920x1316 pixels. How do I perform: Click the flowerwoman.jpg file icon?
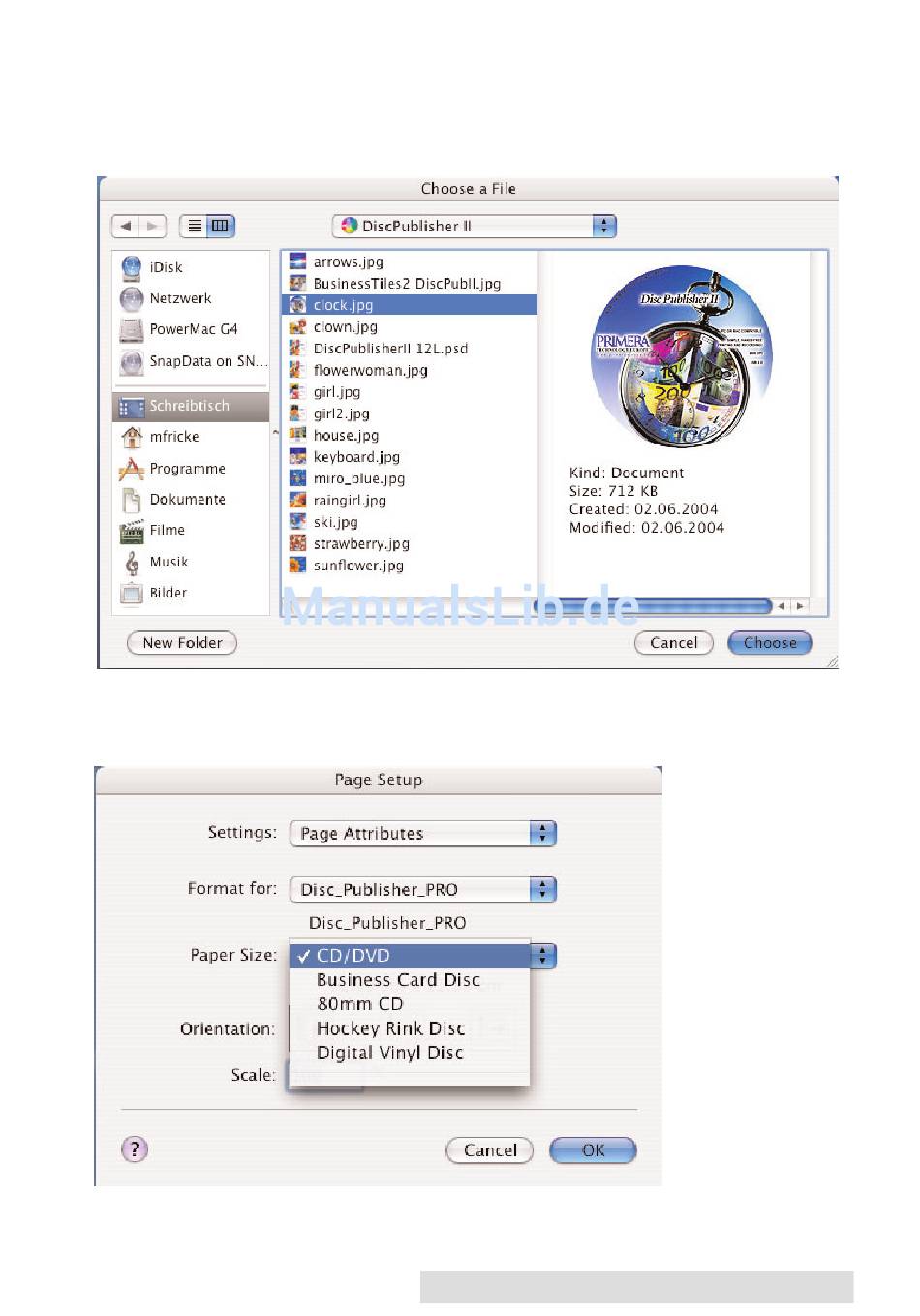click(298, 370)
